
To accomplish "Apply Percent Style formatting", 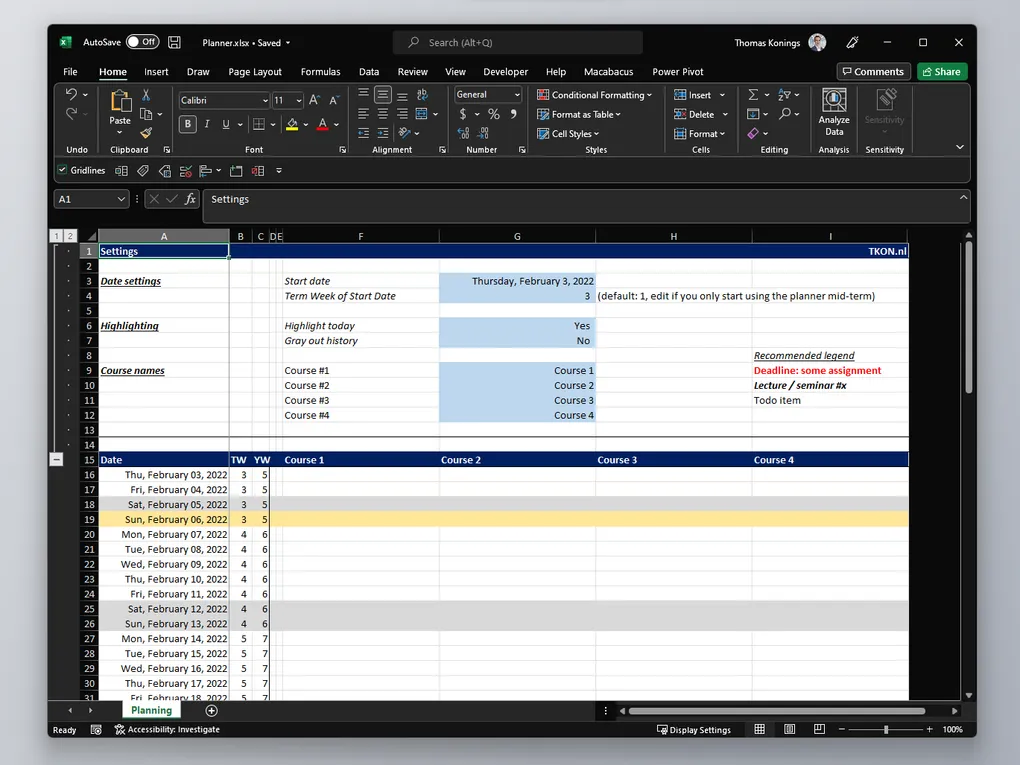I will 495,115.
